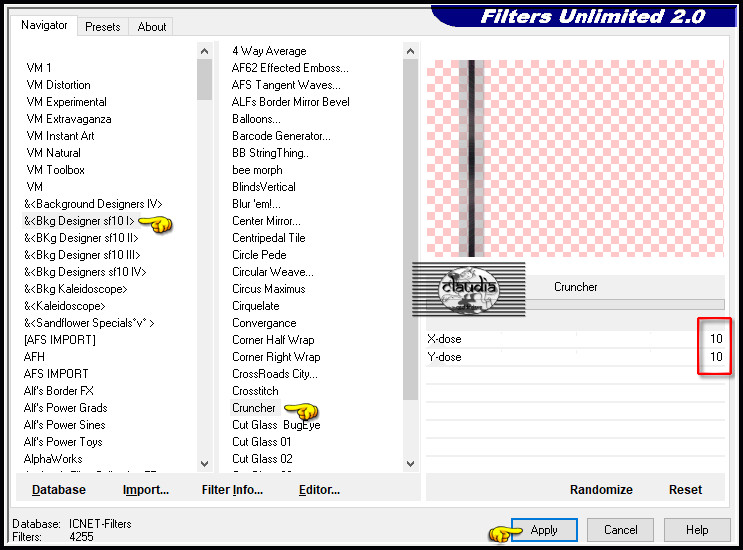
Task: Choose Barcode Generator... filter
Action: pos(281,136)
